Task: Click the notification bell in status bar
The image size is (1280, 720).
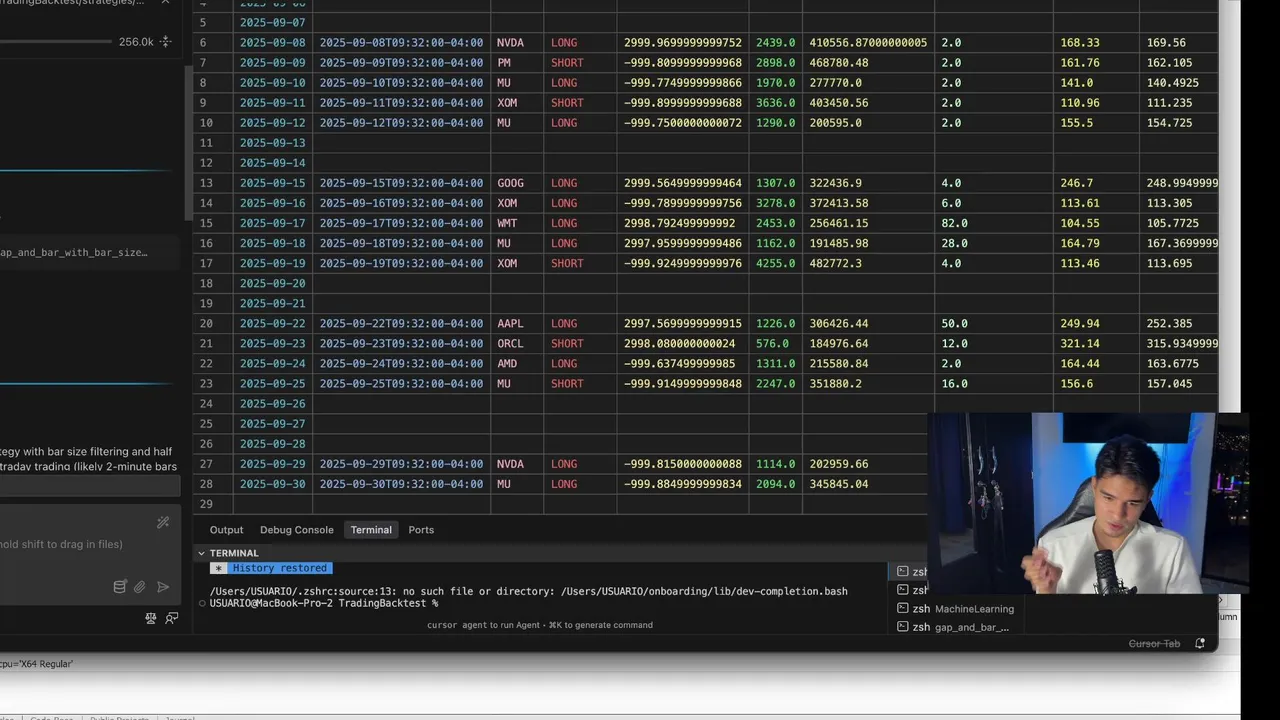Action: (1200, 644)
